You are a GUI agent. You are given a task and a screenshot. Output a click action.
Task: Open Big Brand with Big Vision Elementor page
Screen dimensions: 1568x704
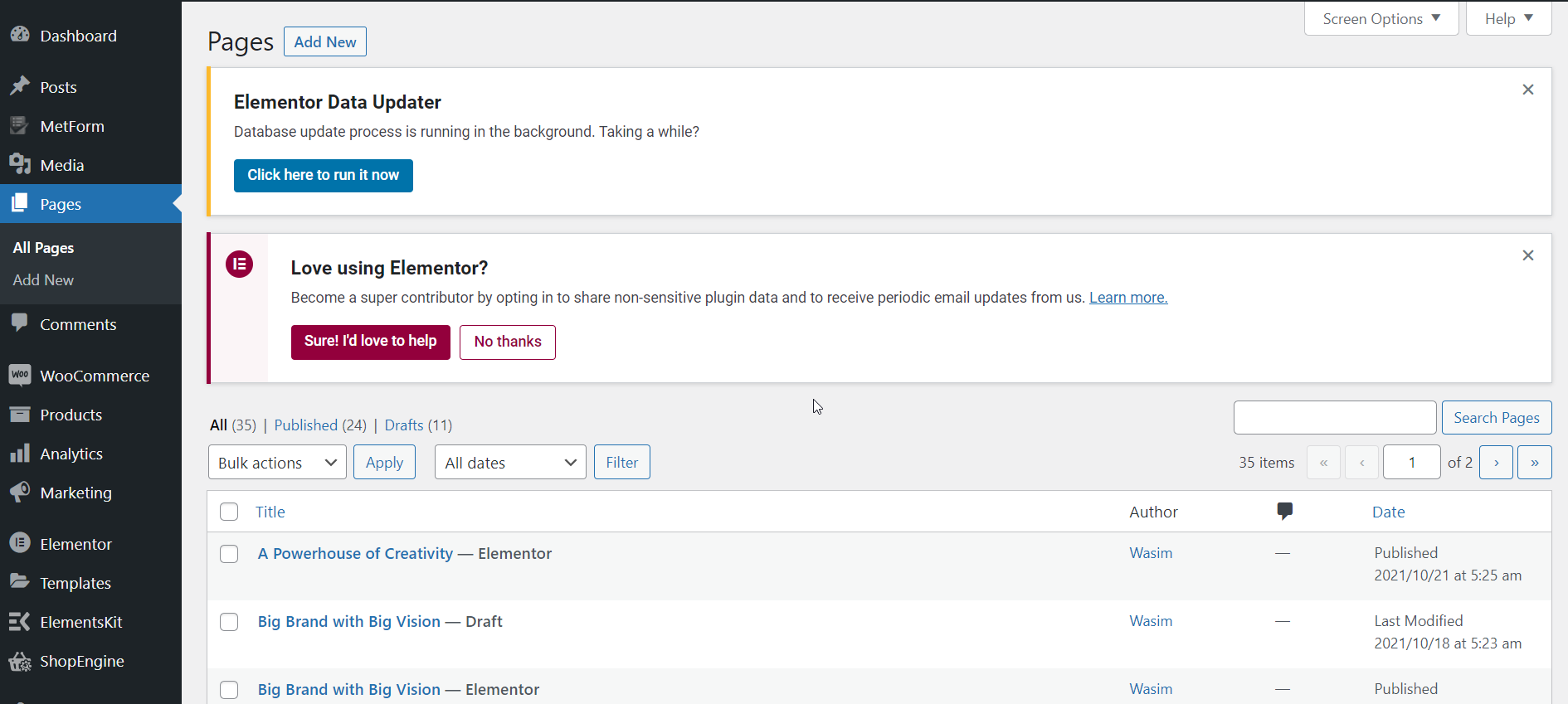349,690
